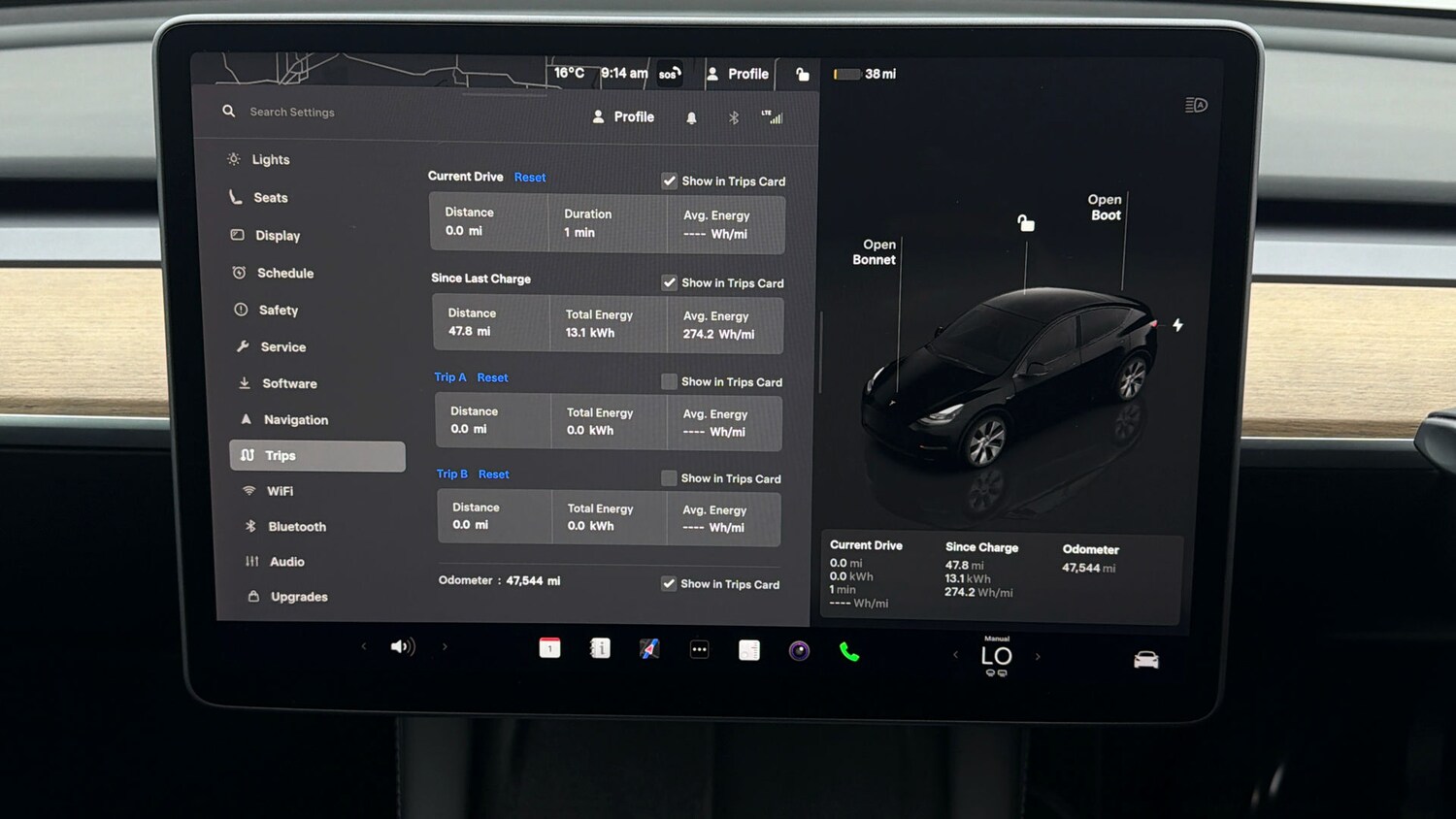Select the Display settings section
This screenshot has width=1456, height=819.
[279, 235]
